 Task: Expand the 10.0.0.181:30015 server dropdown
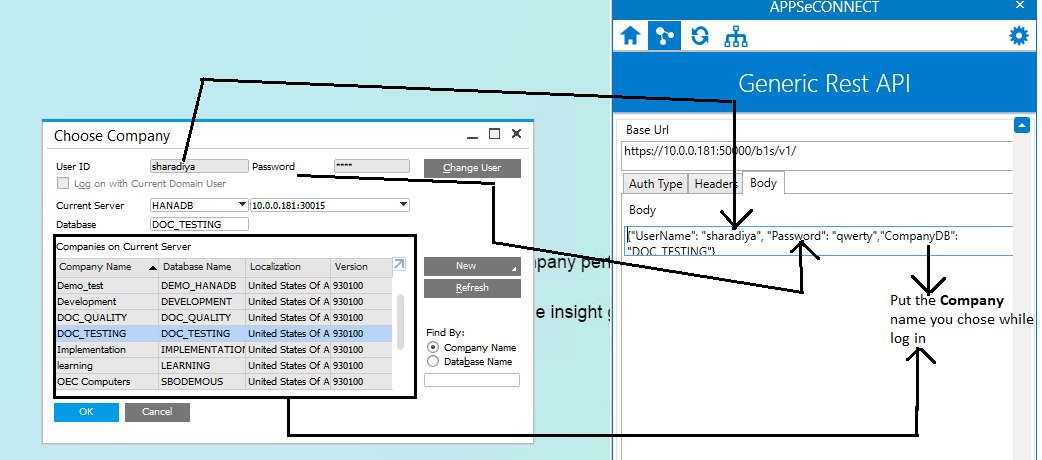(x=403, y=205)
